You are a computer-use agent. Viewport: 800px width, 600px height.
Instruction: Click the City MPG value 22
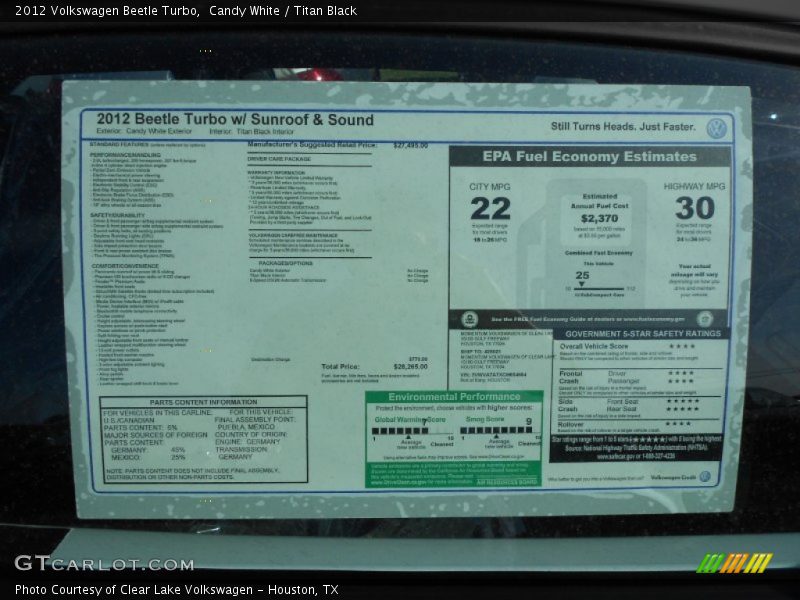[x=490, y=209]
